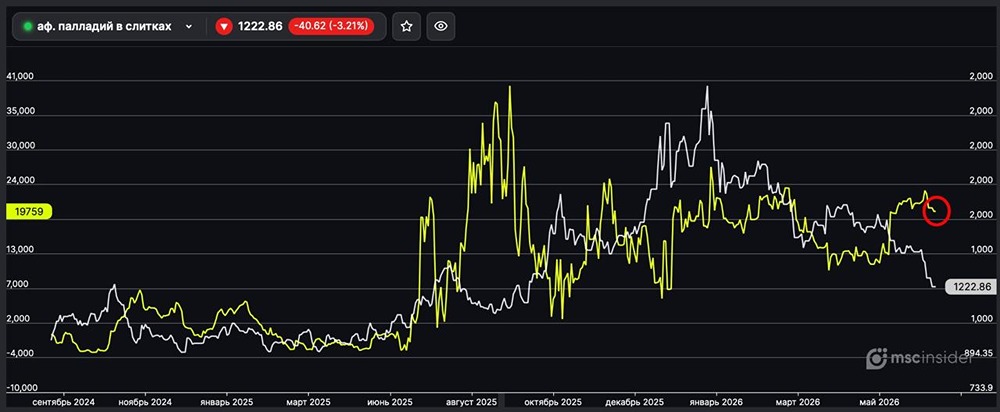
Task: Click the октябрь 2025 axis label
Action: [x=553, y=402]
